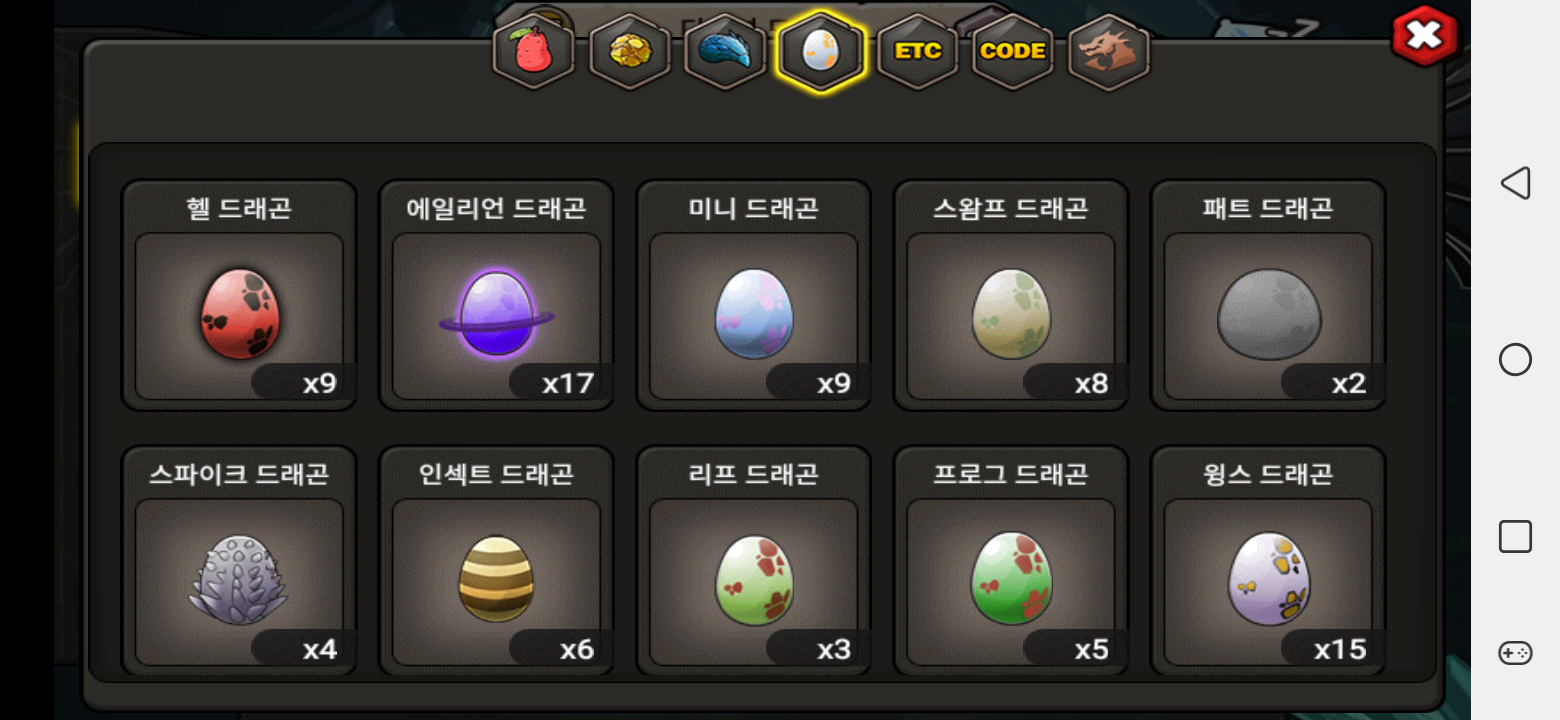Select the striped Insect Dragon egg

496,560
